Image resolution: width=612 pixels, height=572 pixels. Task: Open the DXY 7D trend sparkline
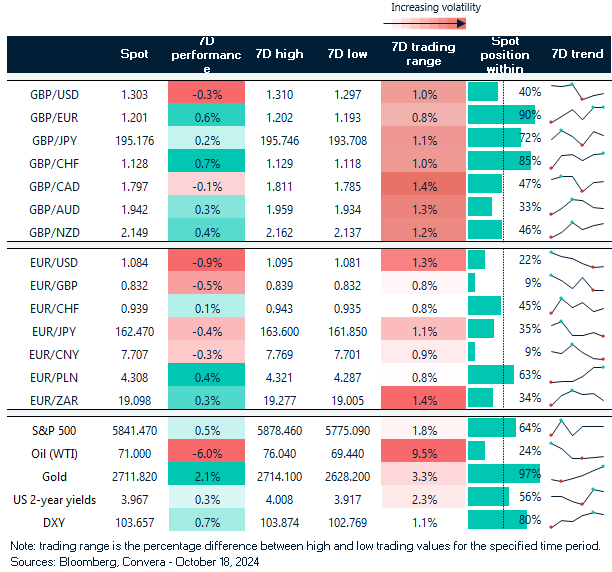(x=577, y=520)
